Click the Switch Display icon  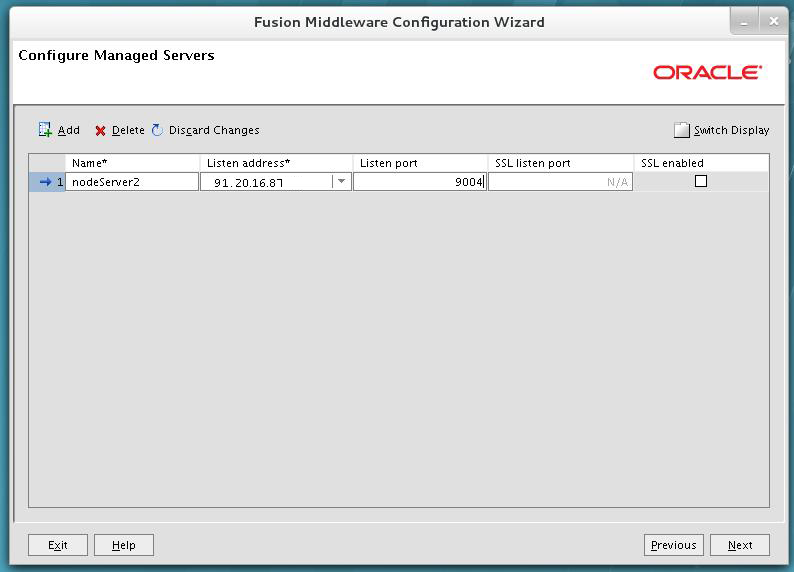coord(682,130)
